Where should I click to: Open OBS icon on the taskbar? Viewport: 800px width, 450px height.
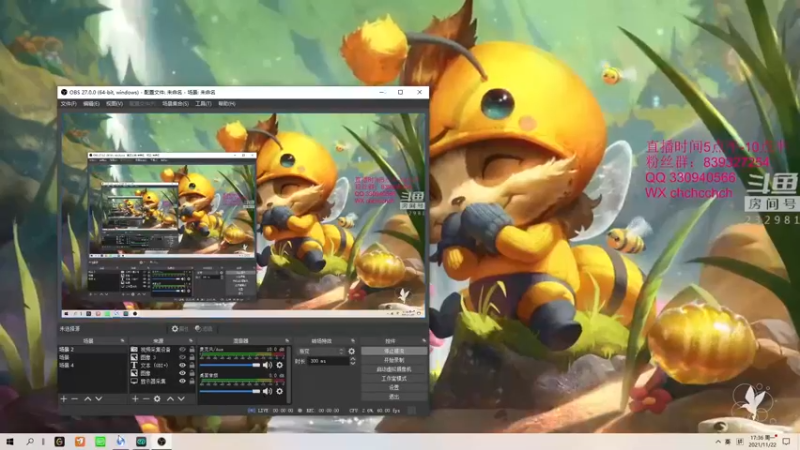tap(161, 441)
